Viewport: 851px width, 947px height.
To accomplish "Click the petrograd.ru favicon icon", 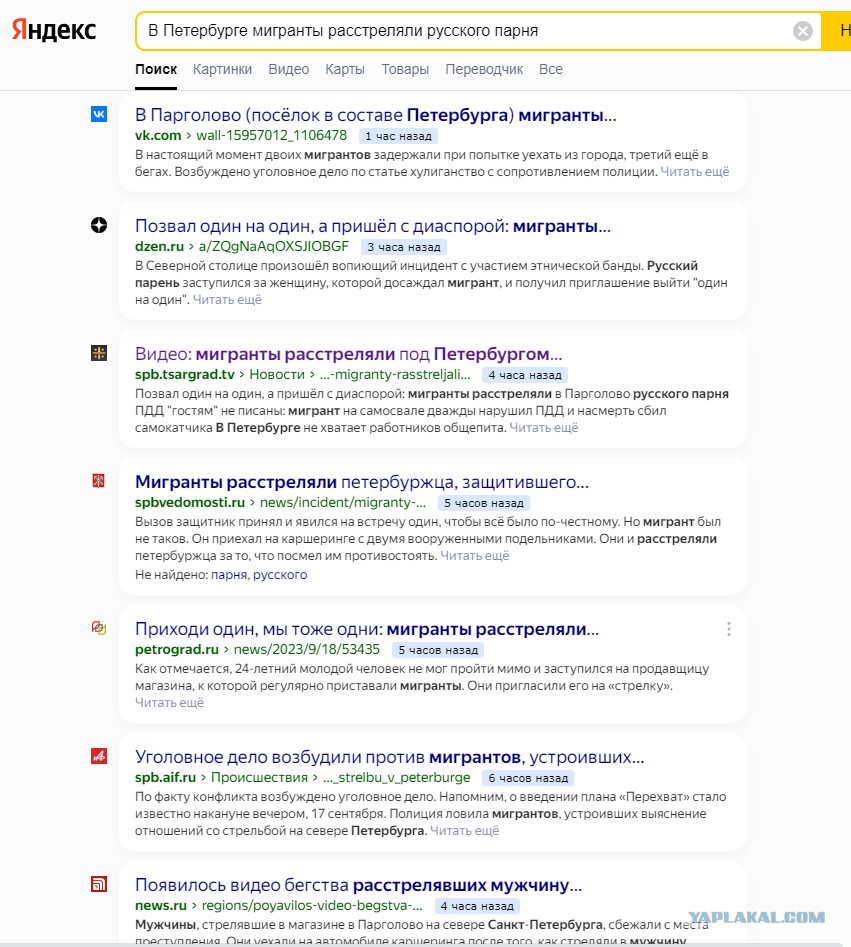I will pyautogui.click(x=99, y=628).
